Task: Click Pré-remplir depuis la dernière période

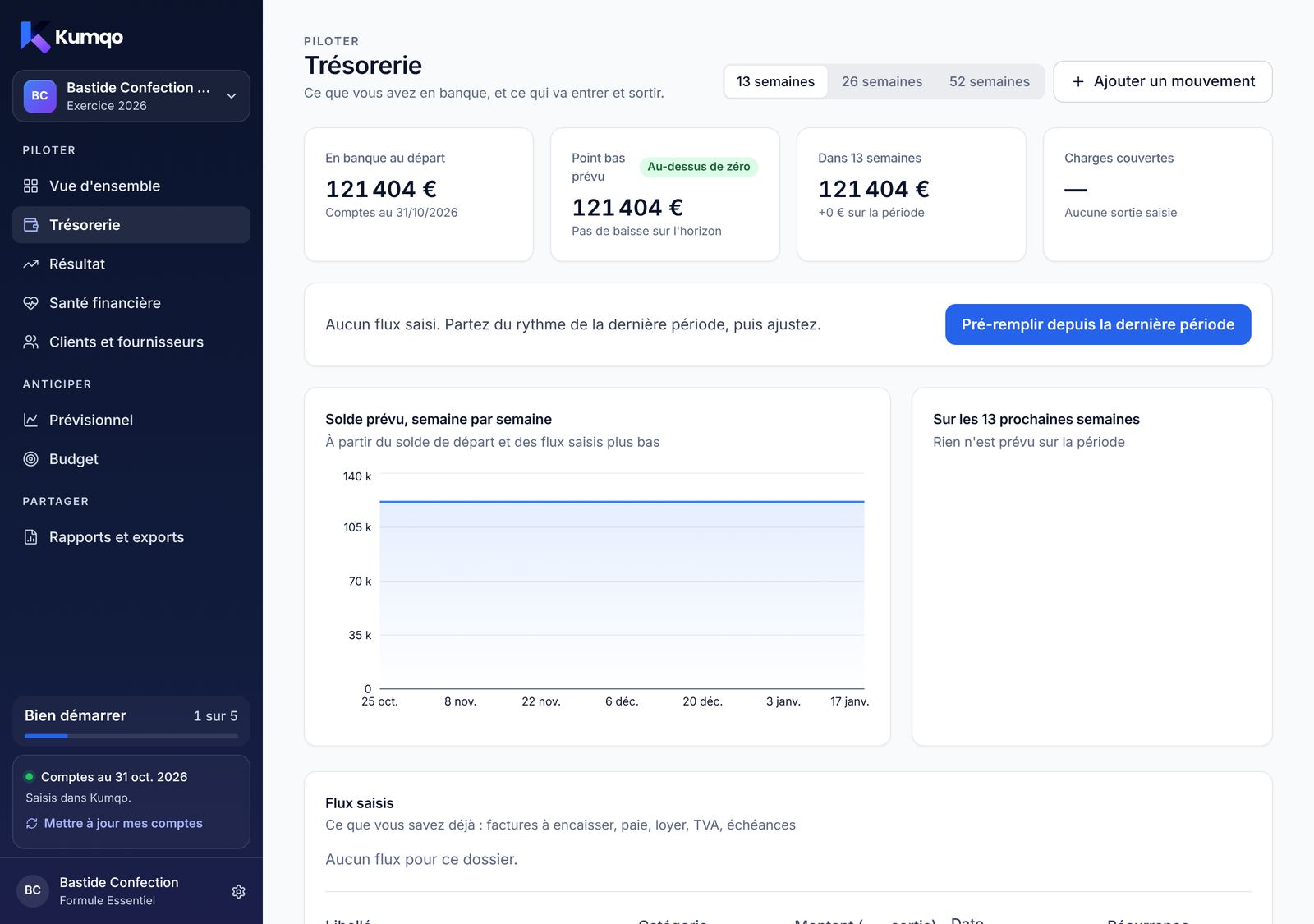Action: [x=1098, y=324]
